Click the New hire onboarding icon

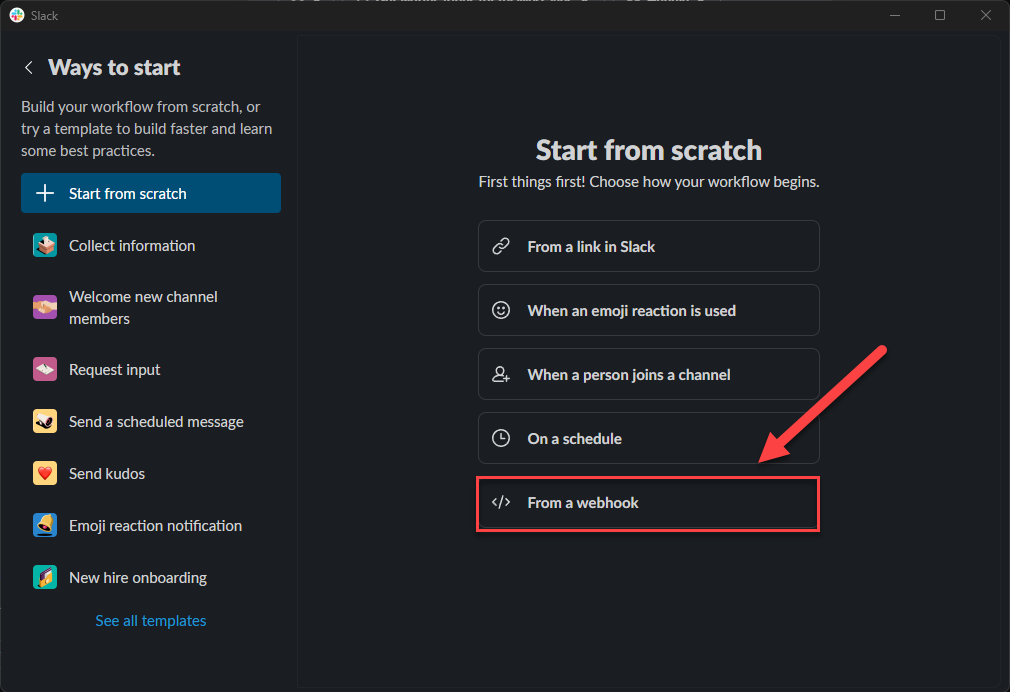click(45, 578)
